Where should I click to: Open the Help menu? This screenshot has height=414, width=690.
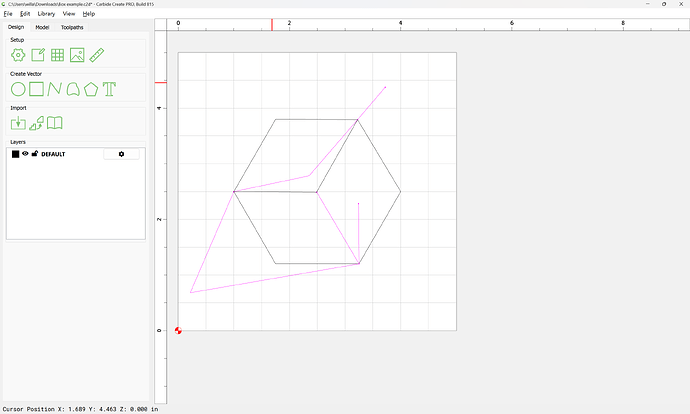coord(89,14)
